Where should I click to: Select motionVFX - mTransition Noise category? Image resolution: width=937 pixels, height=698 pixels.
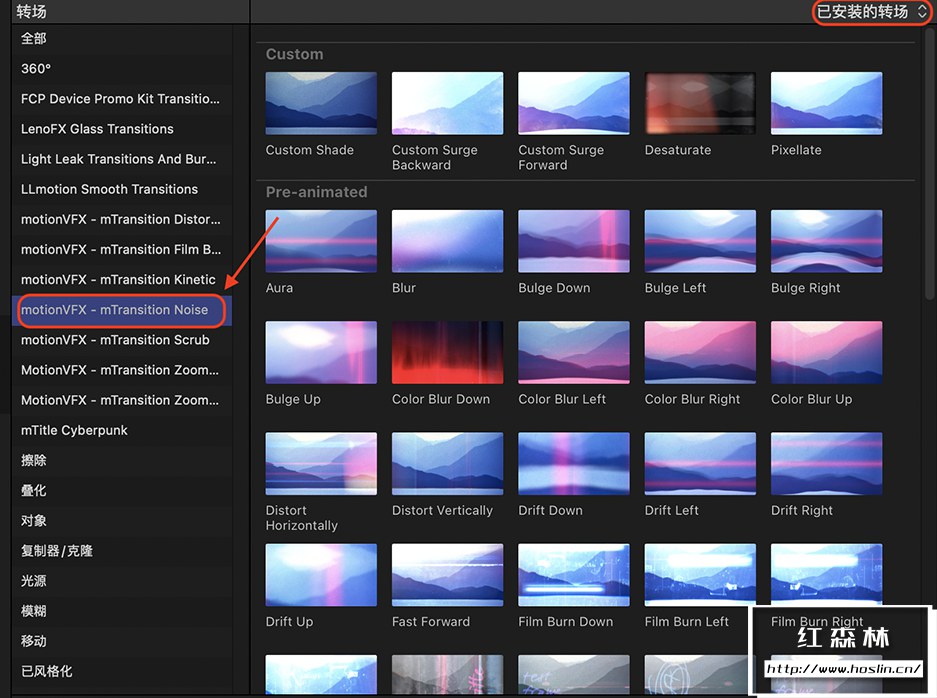(115, 310)
